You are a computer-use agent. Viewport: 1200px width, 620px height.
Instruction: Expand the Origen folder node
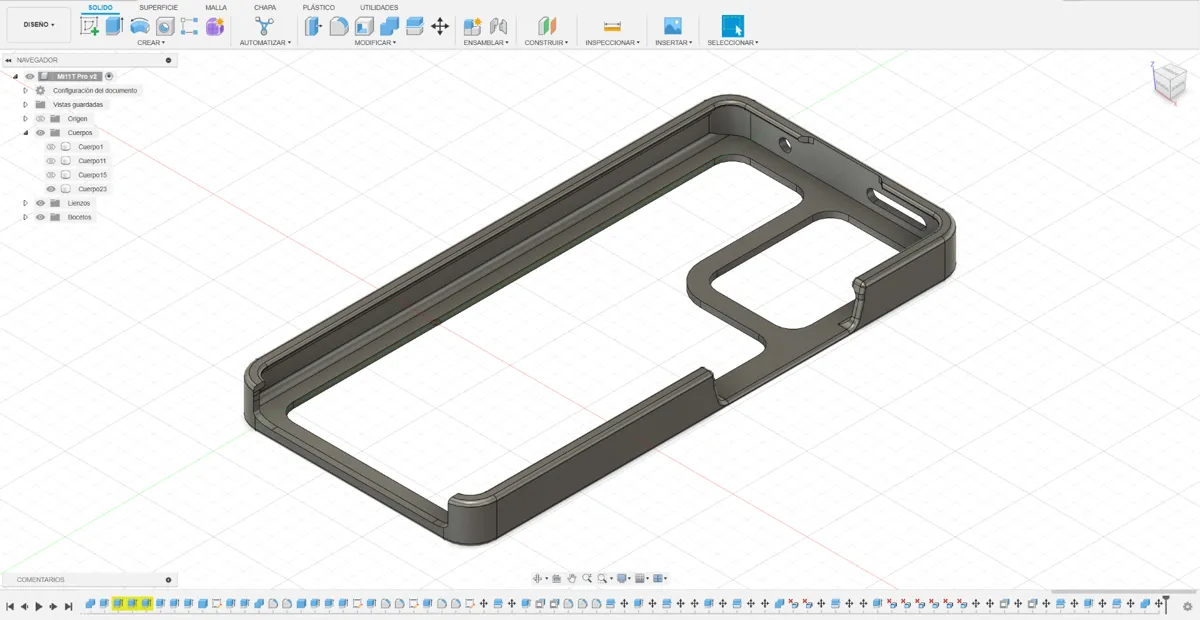point(26,118)
